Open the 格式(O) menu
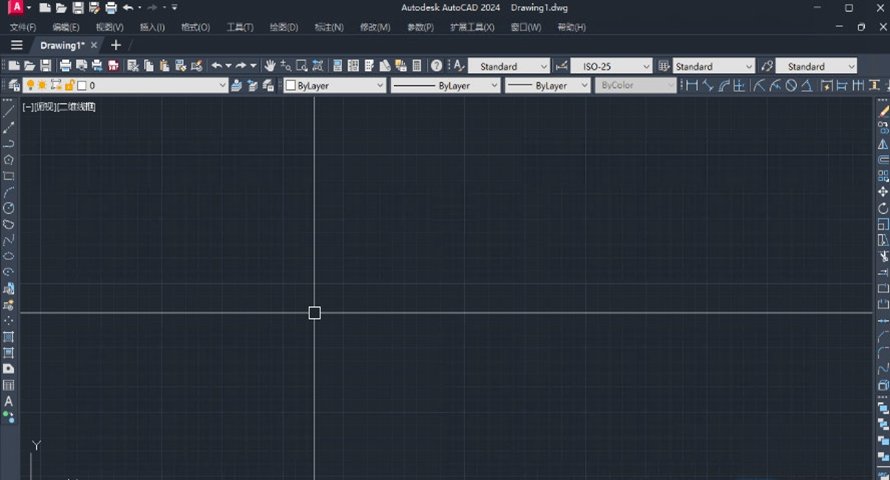 click(195, 27)
